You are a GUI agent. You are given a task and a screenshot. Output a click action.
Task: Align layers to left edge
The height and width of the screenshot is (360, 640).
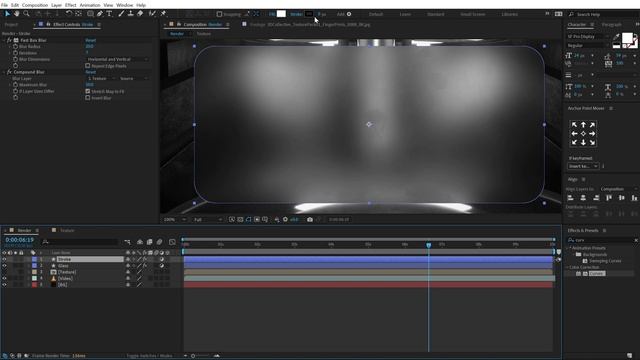click(x=571, y=198)
